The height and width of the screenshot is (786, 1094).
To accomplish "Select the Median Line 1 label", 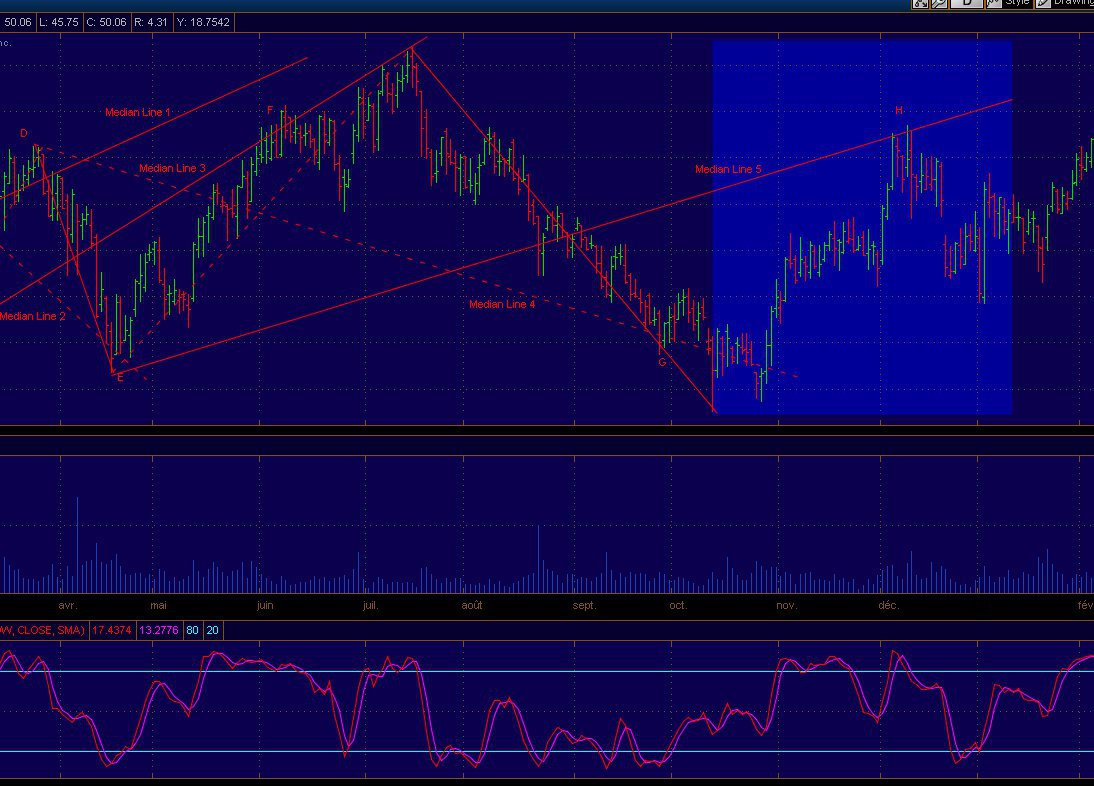I will (x=138, y=113).
